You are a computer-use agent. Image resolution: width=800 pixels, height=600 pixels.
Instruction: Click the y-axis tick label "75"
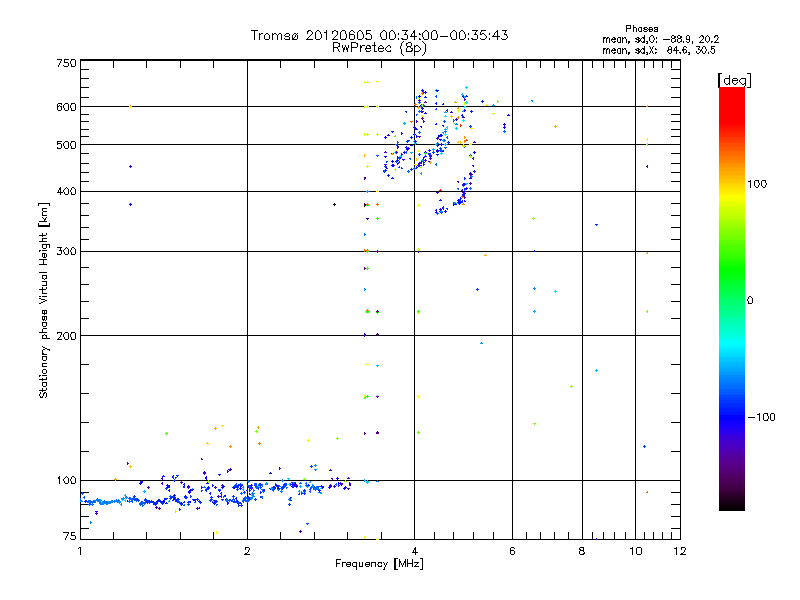[x=70, y=536]
